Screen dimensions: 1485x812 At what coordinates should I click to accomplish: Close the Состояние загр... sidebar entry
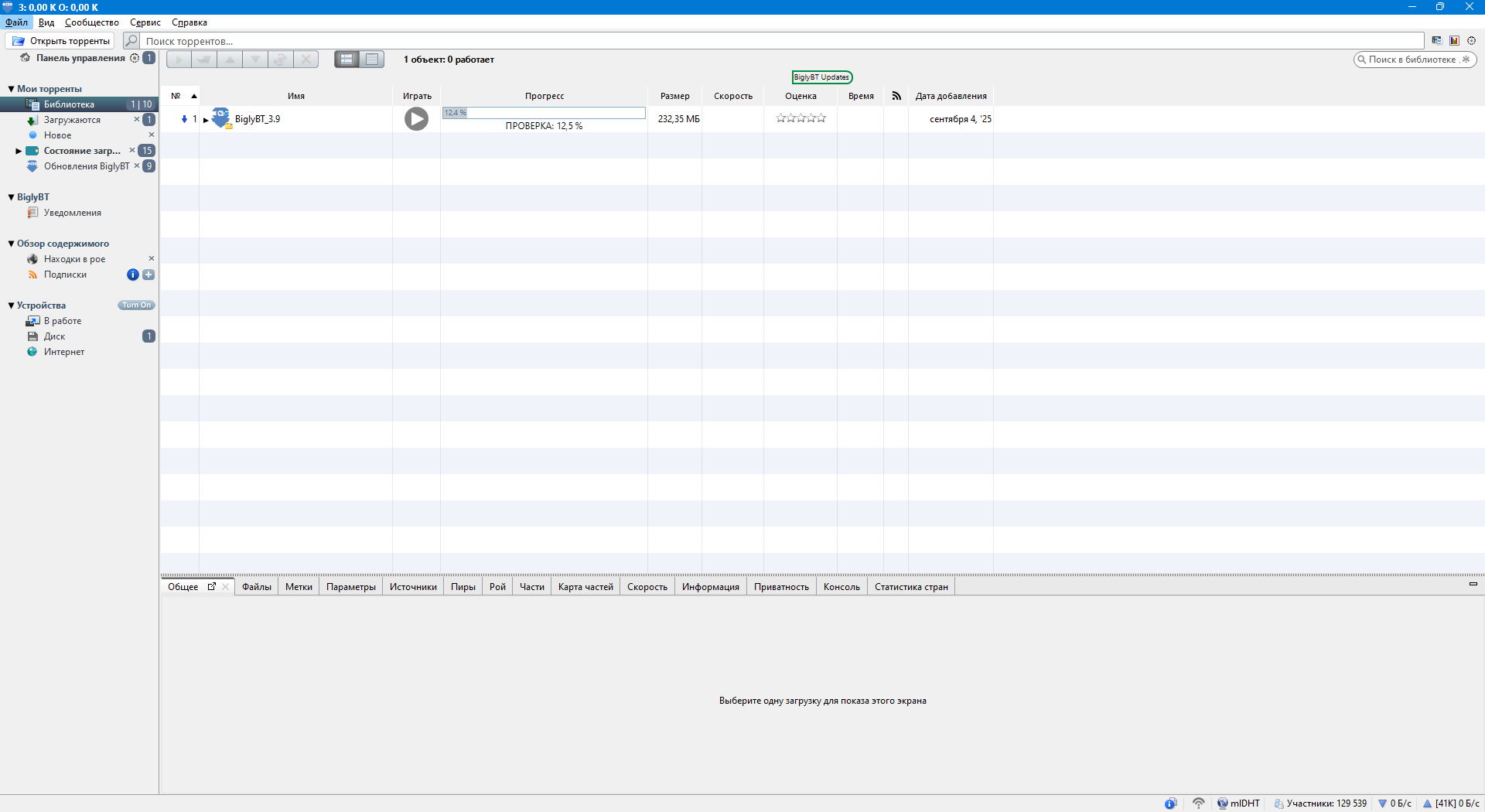[132, 150]
